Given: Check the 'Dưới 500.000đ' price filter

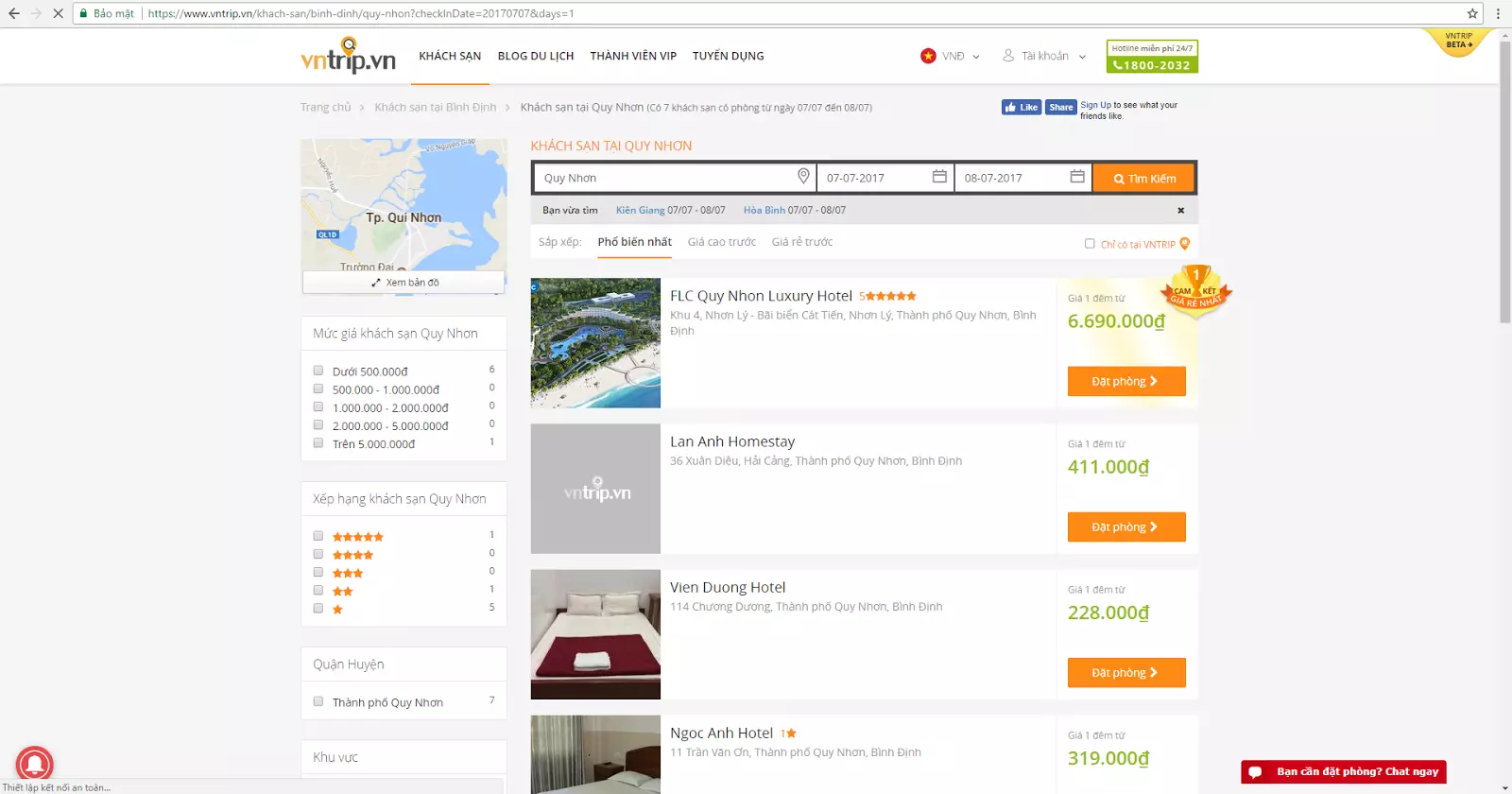Looking at the screenshot, I should click(x=318, y=371).
